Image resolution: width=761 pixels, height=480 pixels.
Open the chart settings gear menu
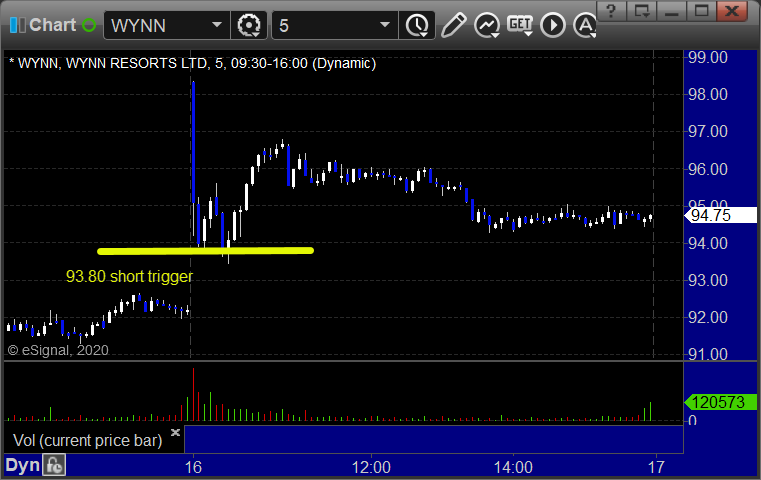249,25
